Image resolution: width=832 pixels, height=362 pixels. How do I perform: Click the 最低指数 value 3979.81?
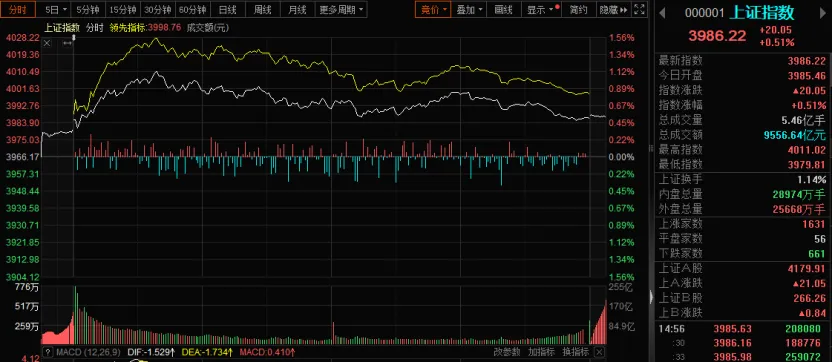click(x=807, y=165)
